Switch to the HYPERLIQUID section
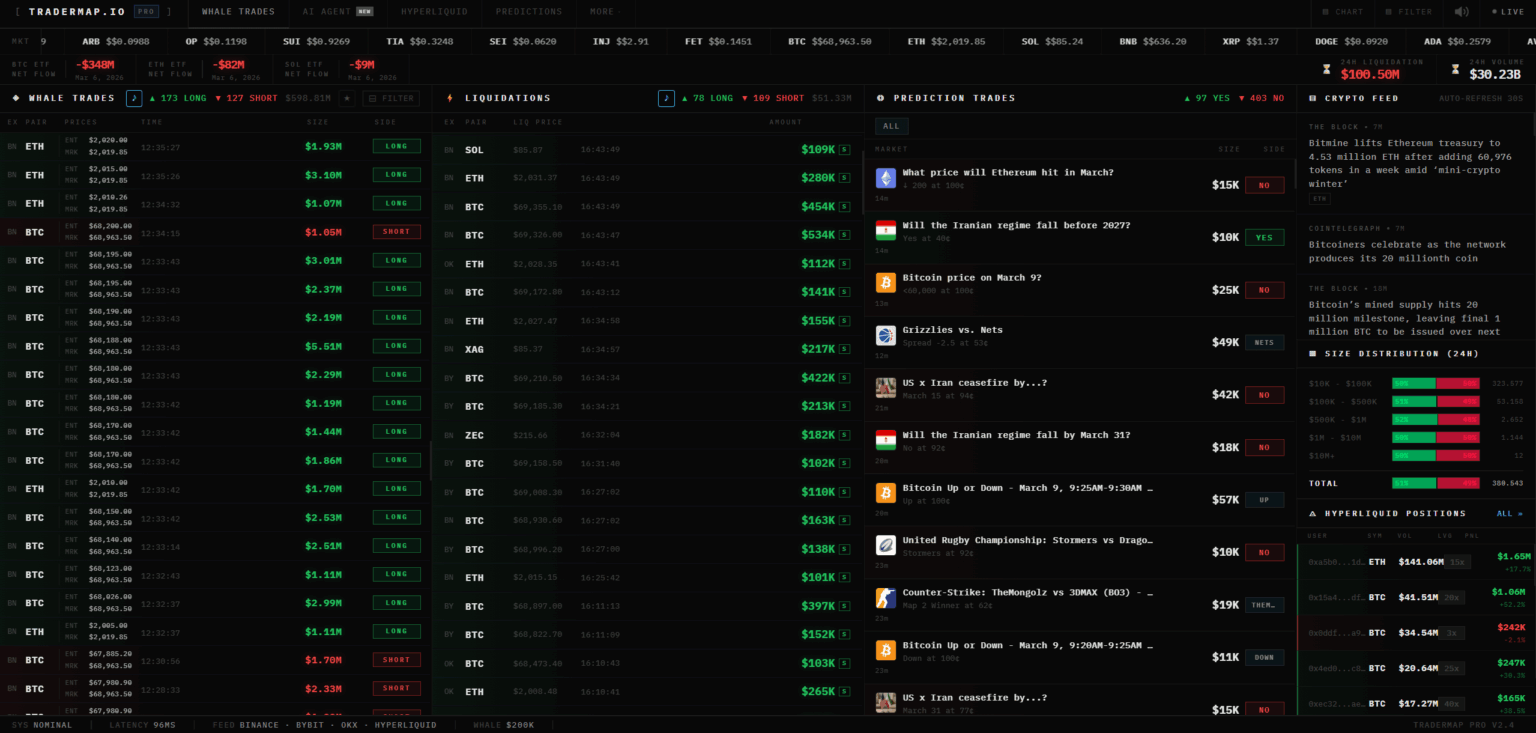Image resolution: width=1536 pixels, height=733 pixels. point(434,13)
